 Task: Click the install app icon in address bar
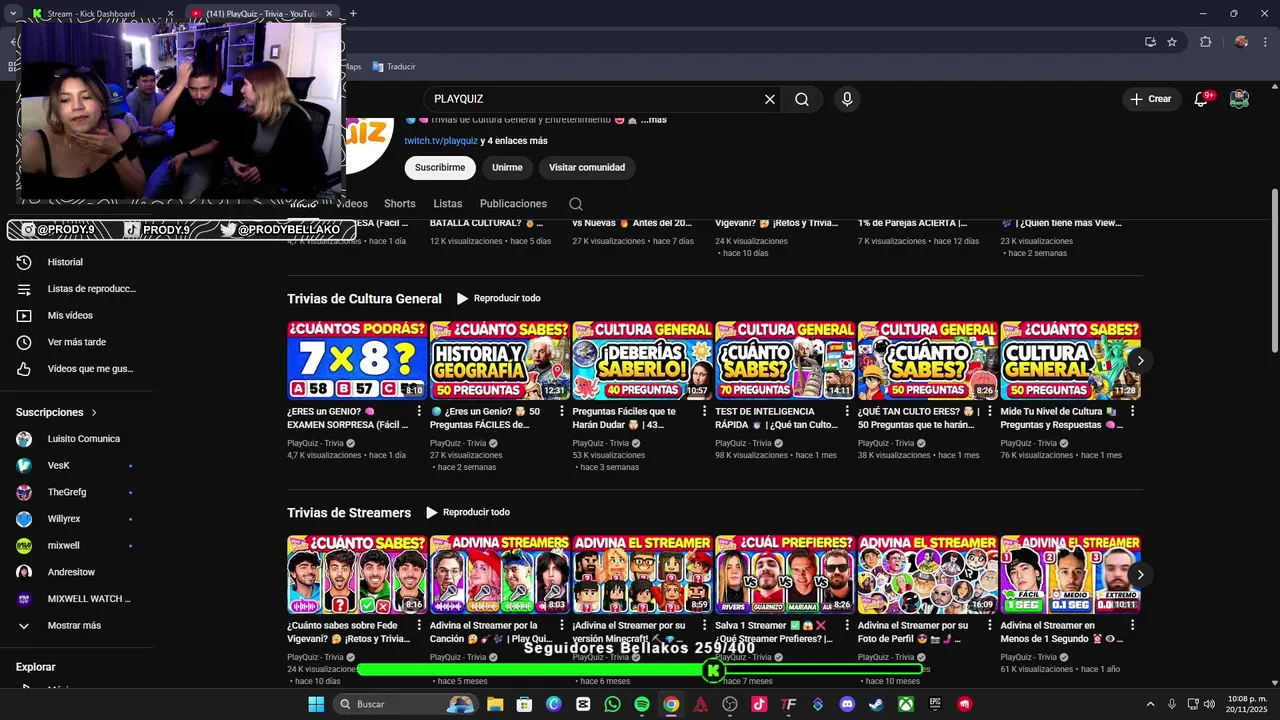1150,42
